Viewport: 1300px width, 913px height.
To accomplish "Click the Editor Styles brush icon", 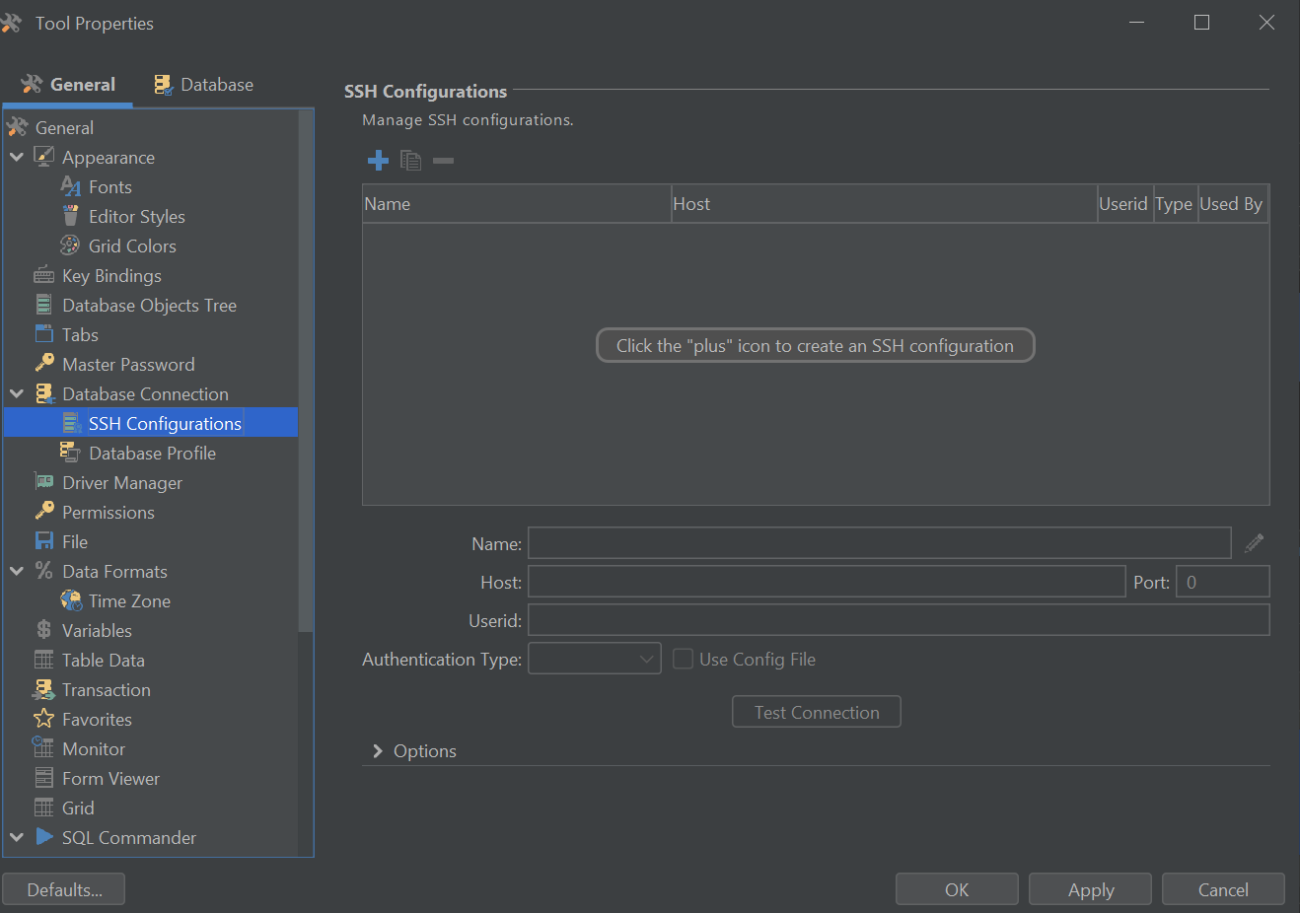I will 70,216.
